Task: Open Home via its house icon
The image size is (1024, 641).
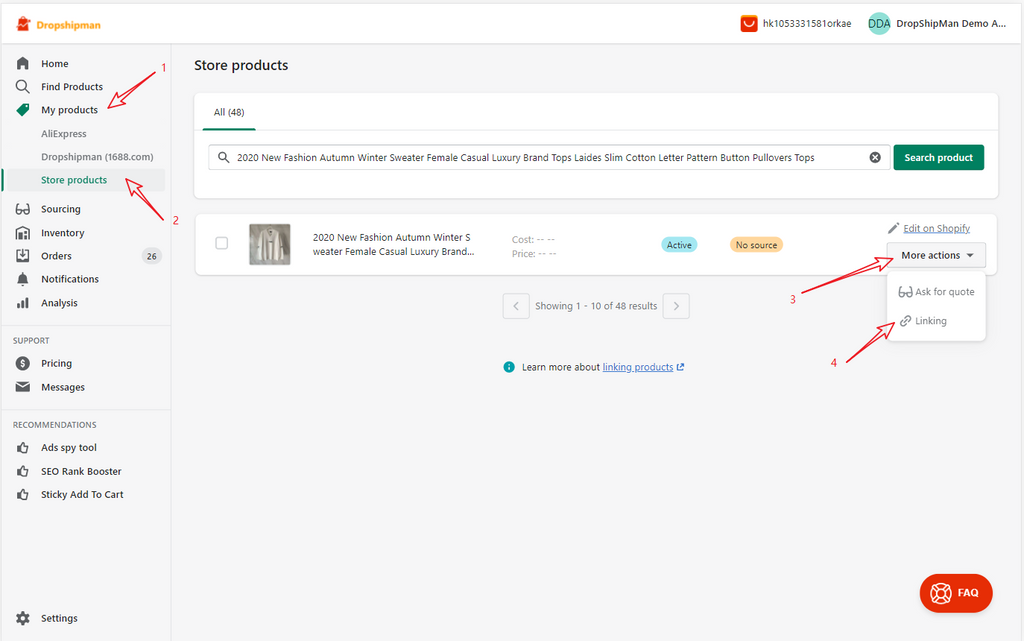Action: 23,63
